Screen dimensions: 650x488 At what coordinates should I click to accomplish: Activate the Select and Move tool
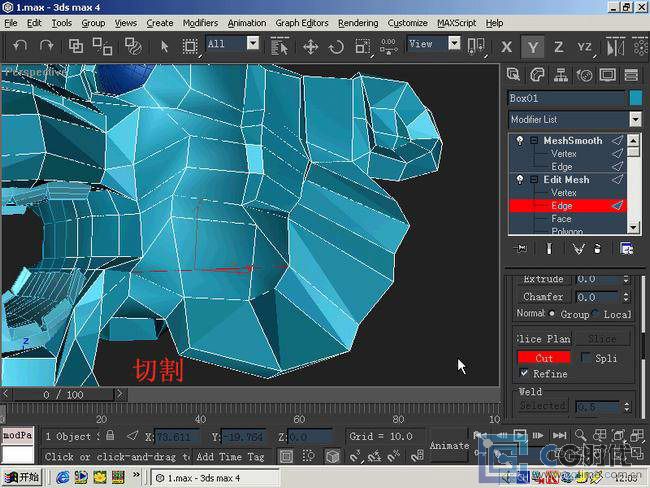tap(310, 46)
